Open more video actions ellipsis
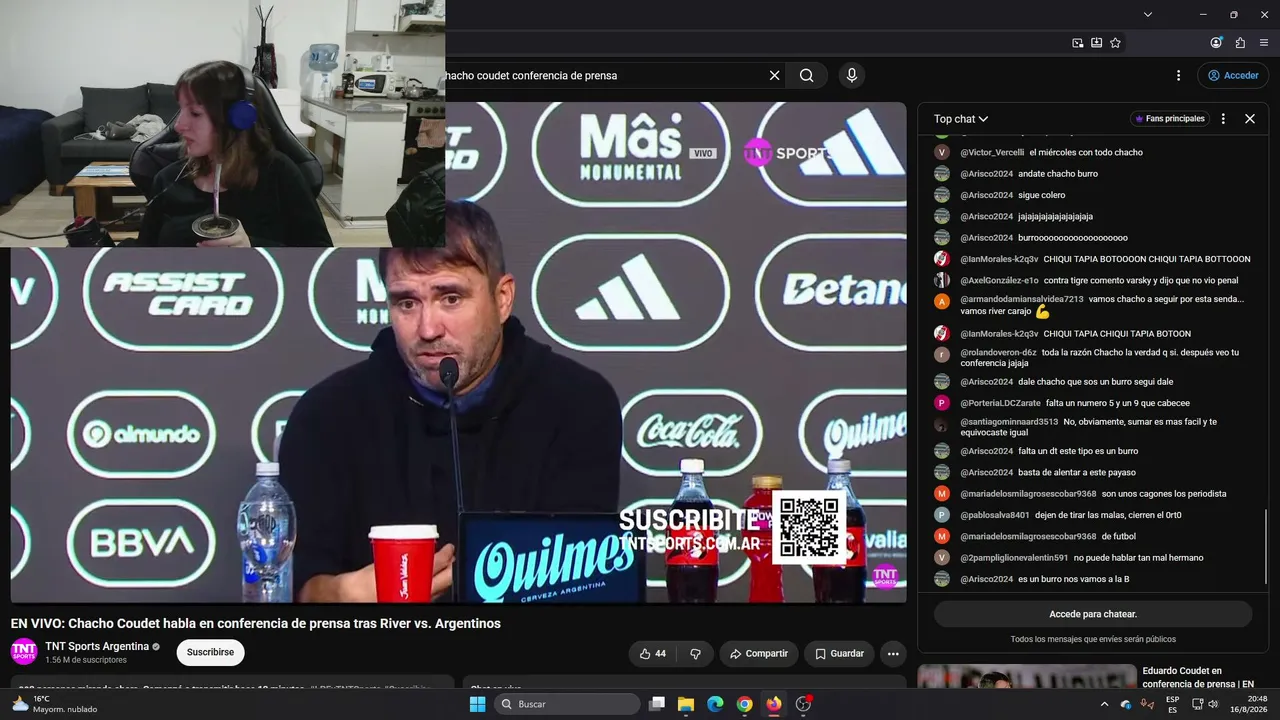This screenshot has width=1280, height=720. click(893, 654)
